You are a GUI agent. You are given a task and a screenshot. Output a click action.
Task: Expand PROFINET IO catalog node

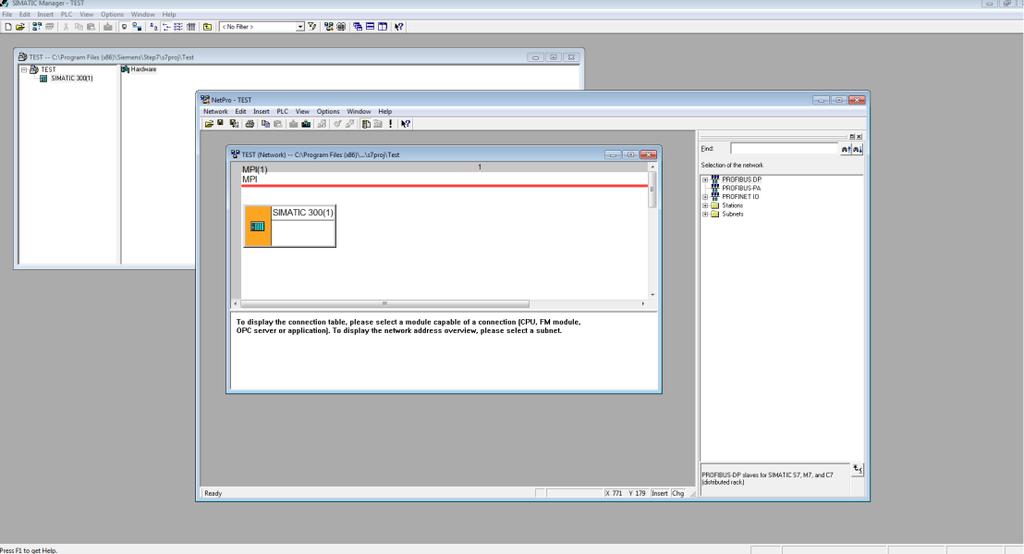(x=705, y=197)
